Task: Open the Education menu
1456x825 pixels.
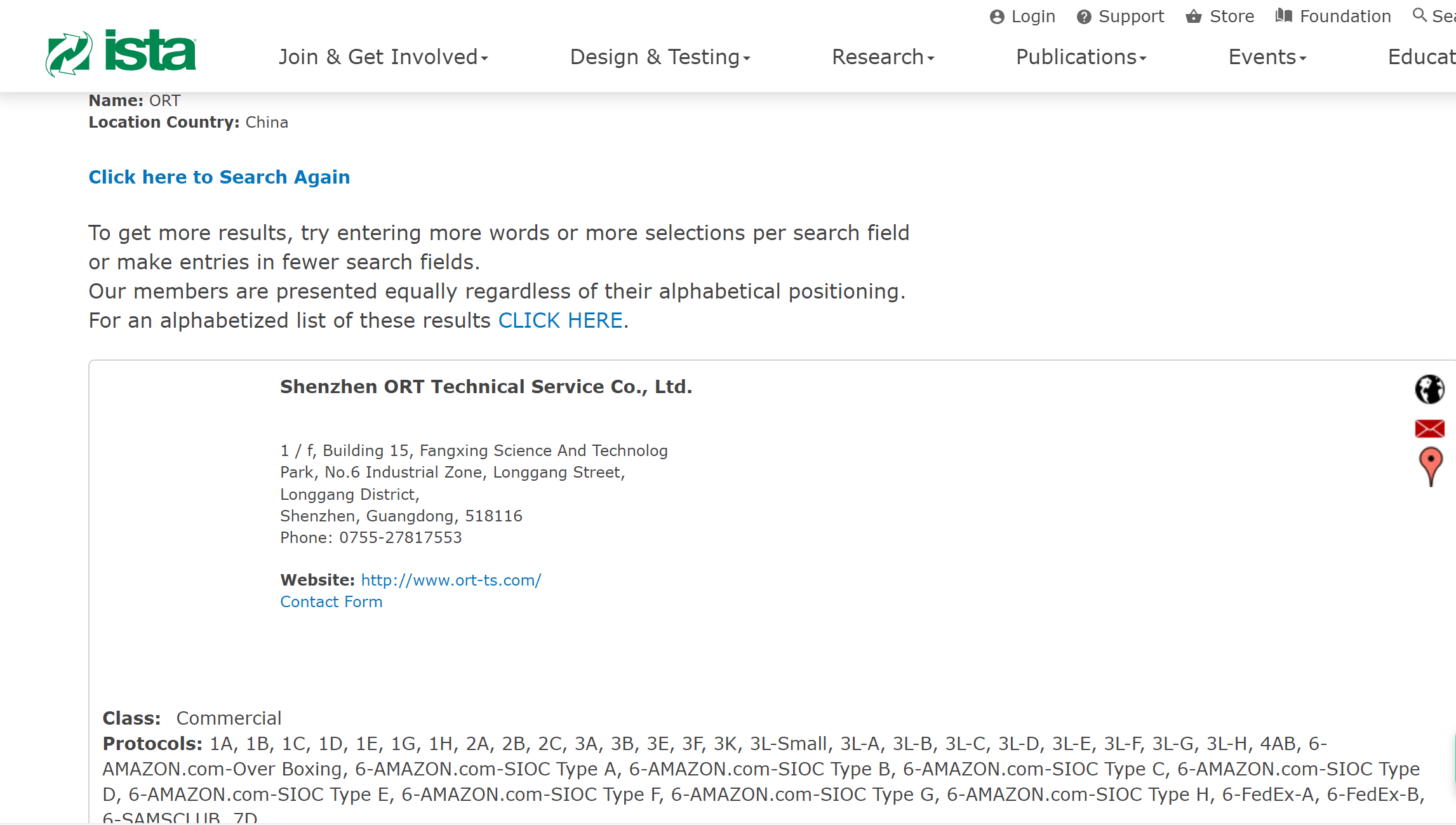Action: (1422, 57)
